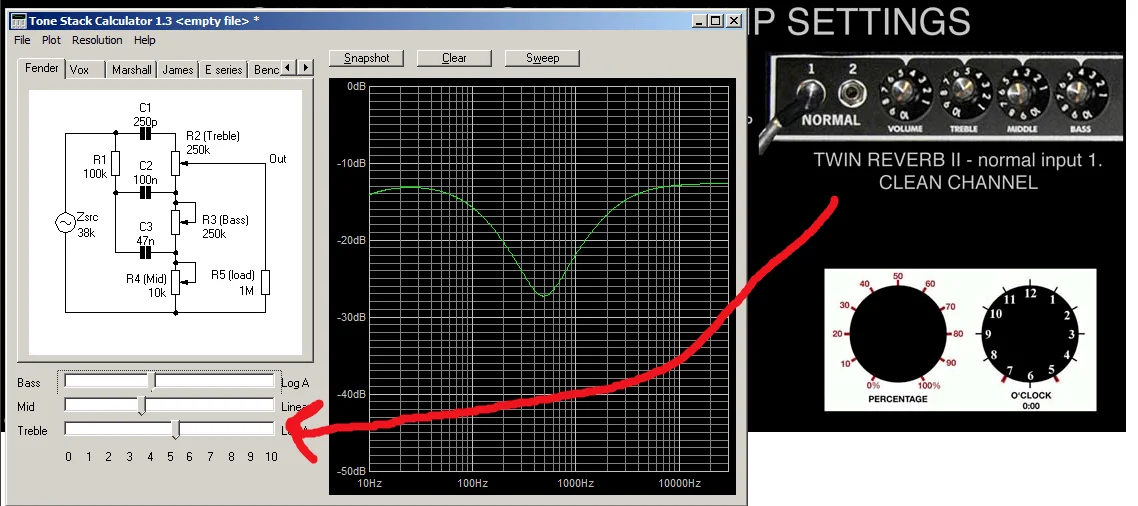This screenshot has height=506, width=1138.
Task: Click the 0dB axis label
Action: point(356,86)
